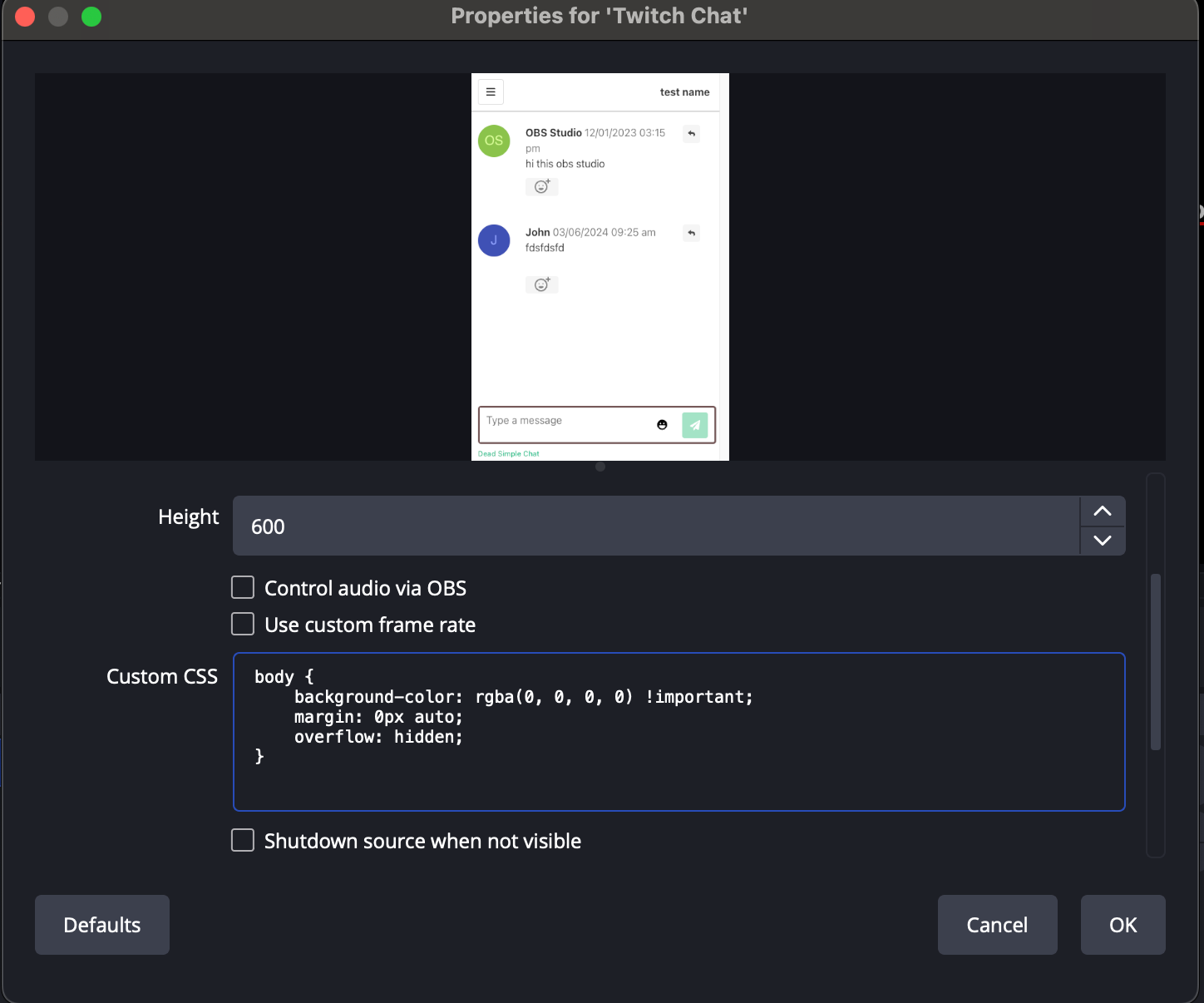1204x1003 pixels.
Task: Click the Defaults button
Action: (102, 925)
